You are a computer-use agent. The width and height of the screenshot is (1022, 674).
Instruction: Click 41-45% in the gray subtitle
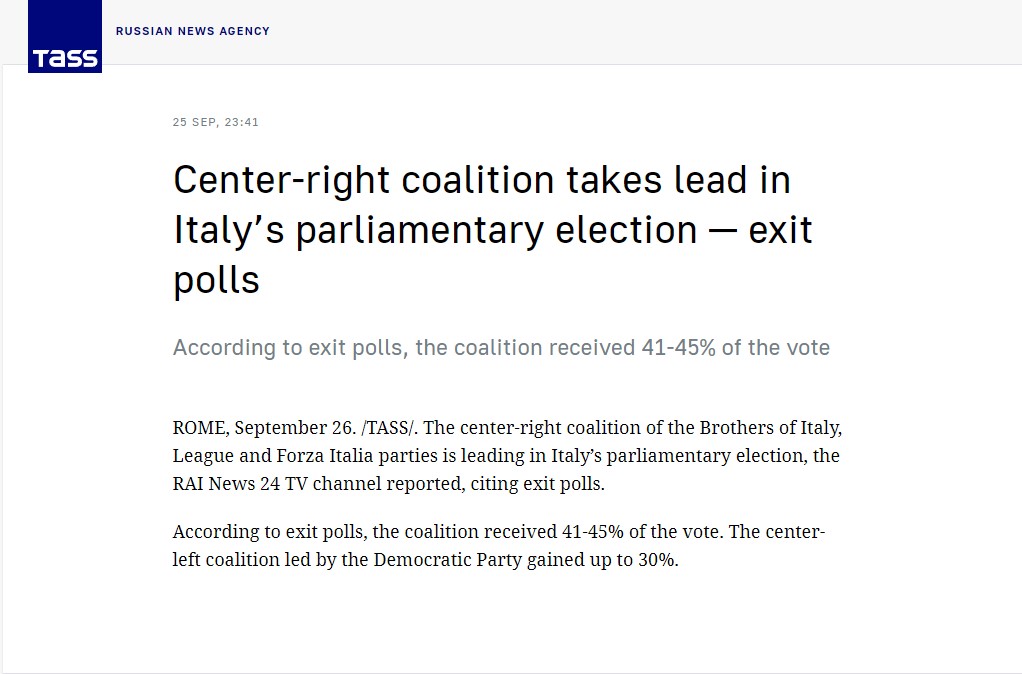click(x=679, y=347)
